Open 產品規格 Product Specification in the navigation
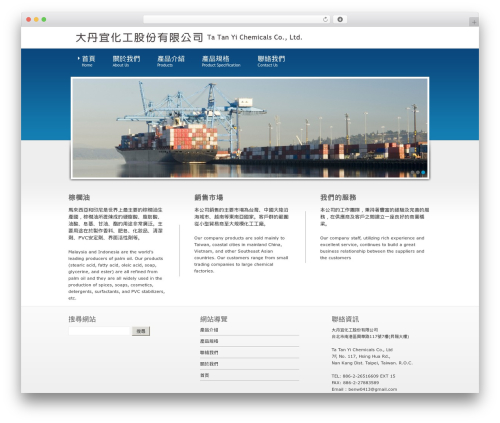 (221, 61)
